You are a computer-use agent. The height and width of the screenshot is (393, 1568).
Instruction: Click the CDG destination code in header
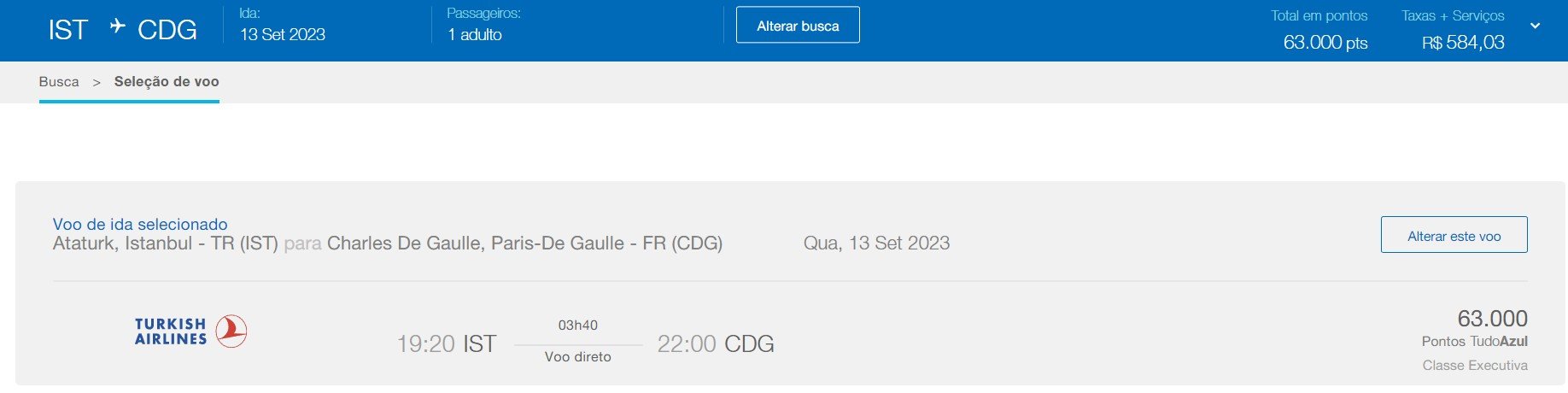[x=167, y=30]
